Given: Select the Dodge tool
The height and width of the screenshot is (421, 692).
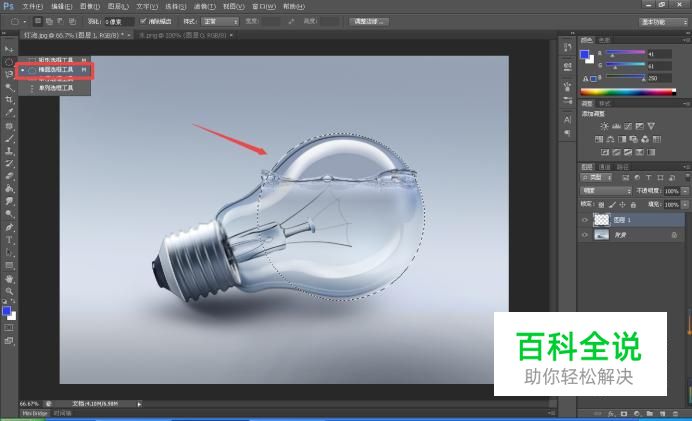Looking at the screenshot, I should click(x=9, y=214).
